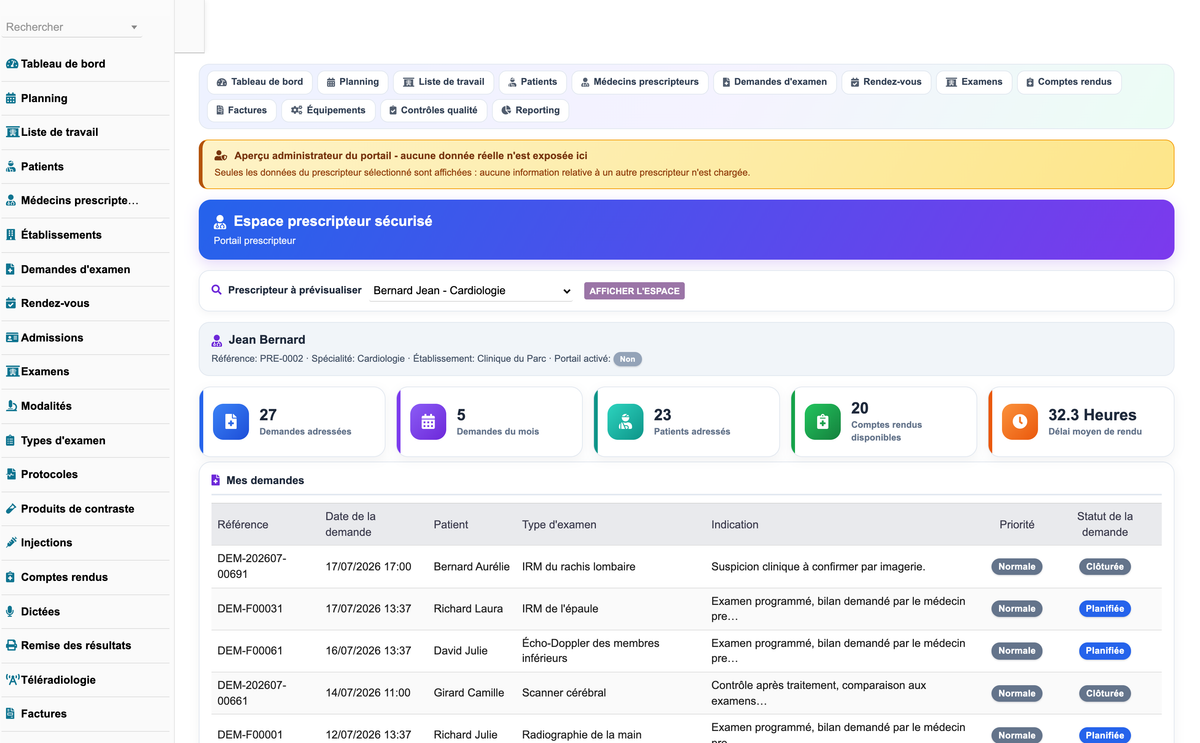Click the blue Demandes adressées card icon
The image size is (1200, 743).
[x=231, y=422]
